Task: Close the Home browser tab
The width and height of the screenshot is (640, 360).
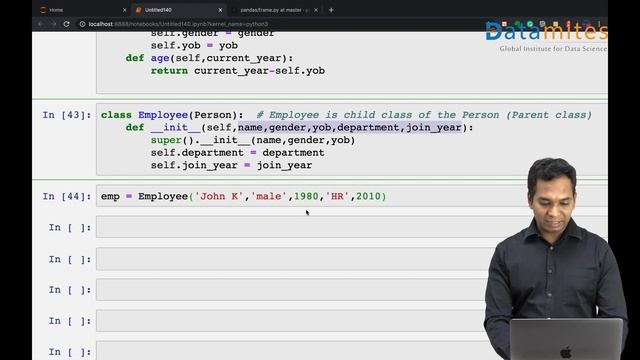Action: coord(124,10)
